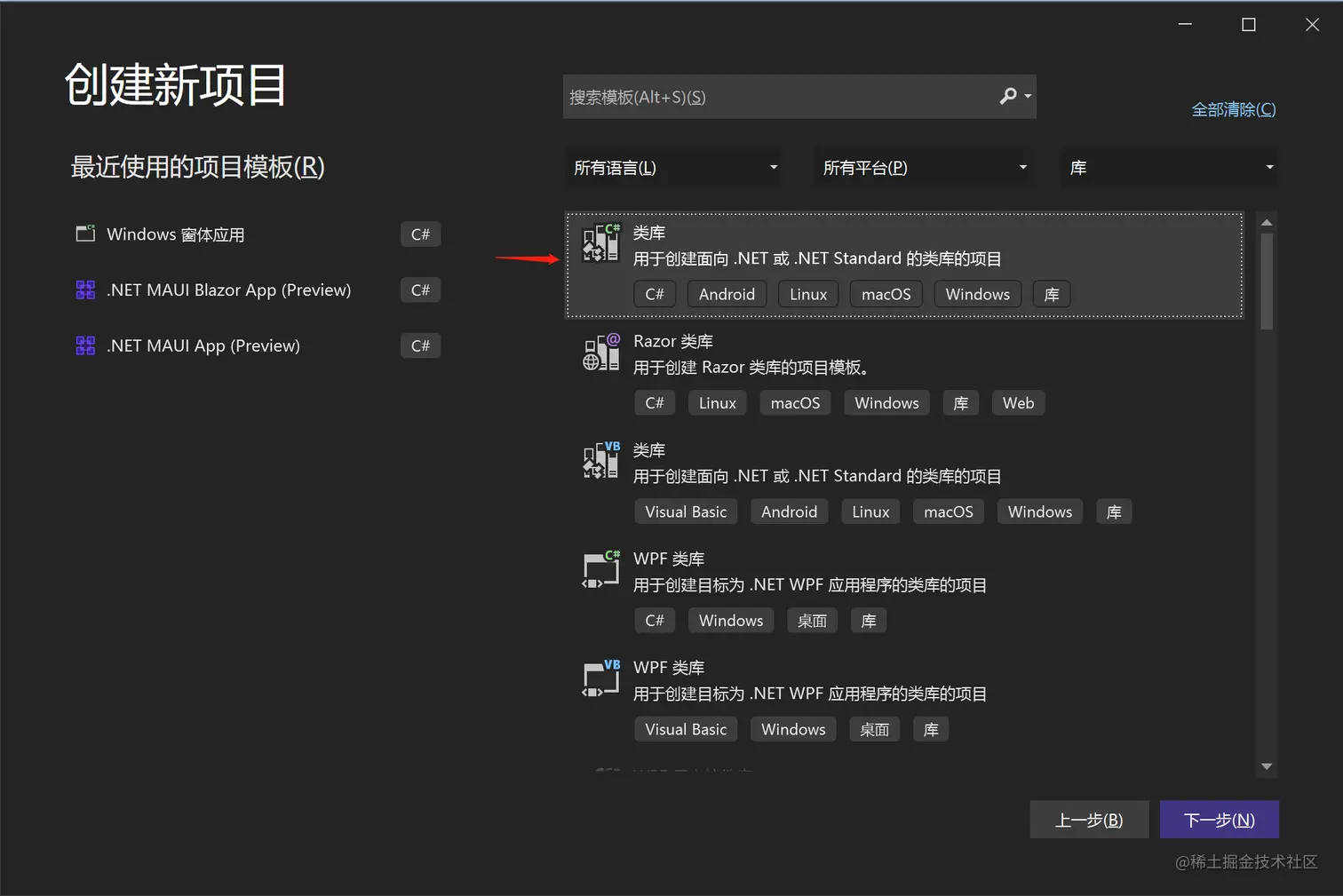
Task: Click the Linux tag on C# 类库
Action: tap(808, 294)
